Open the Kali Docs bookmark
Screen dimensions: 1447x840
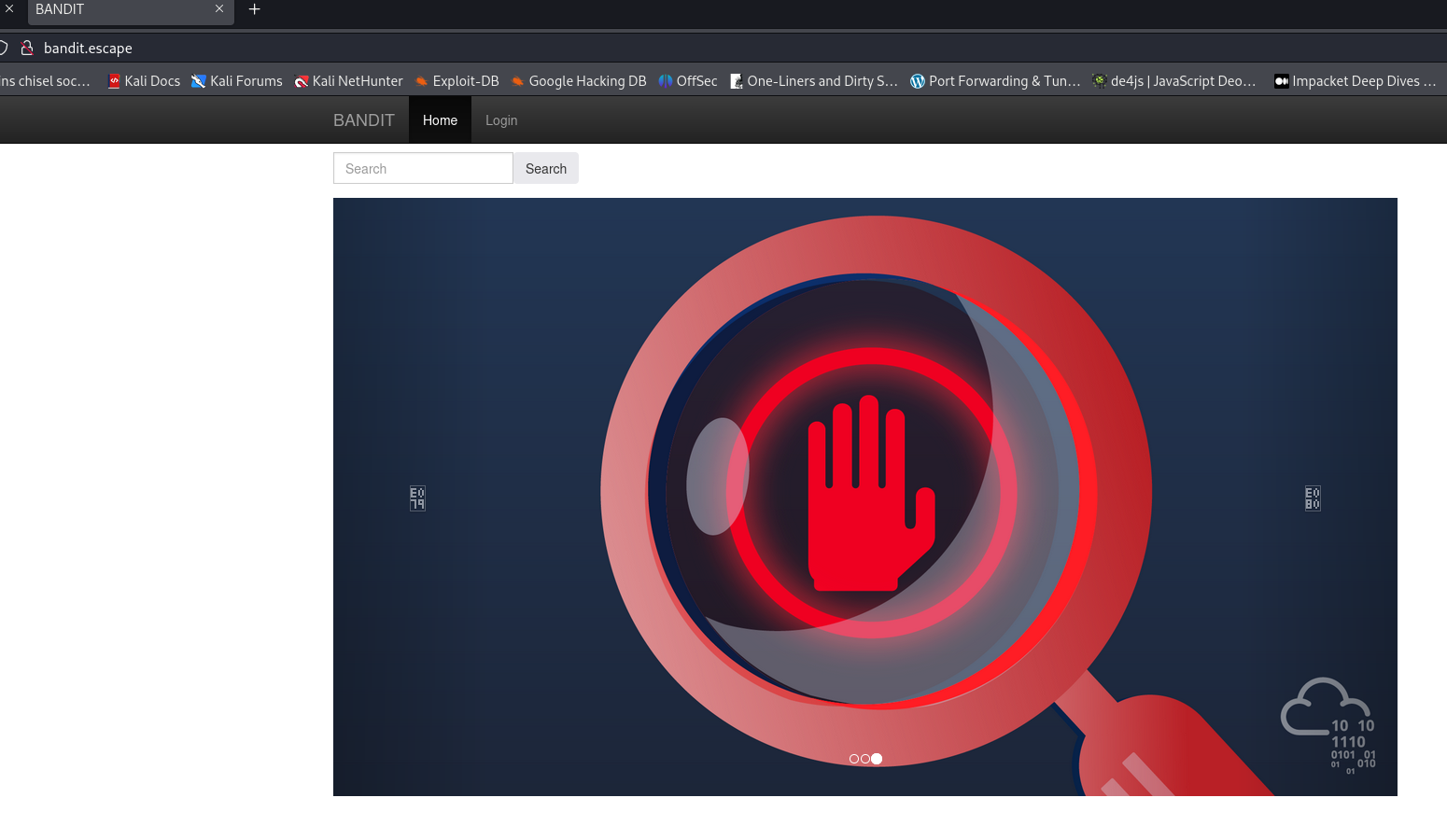[x=144, y=81]
